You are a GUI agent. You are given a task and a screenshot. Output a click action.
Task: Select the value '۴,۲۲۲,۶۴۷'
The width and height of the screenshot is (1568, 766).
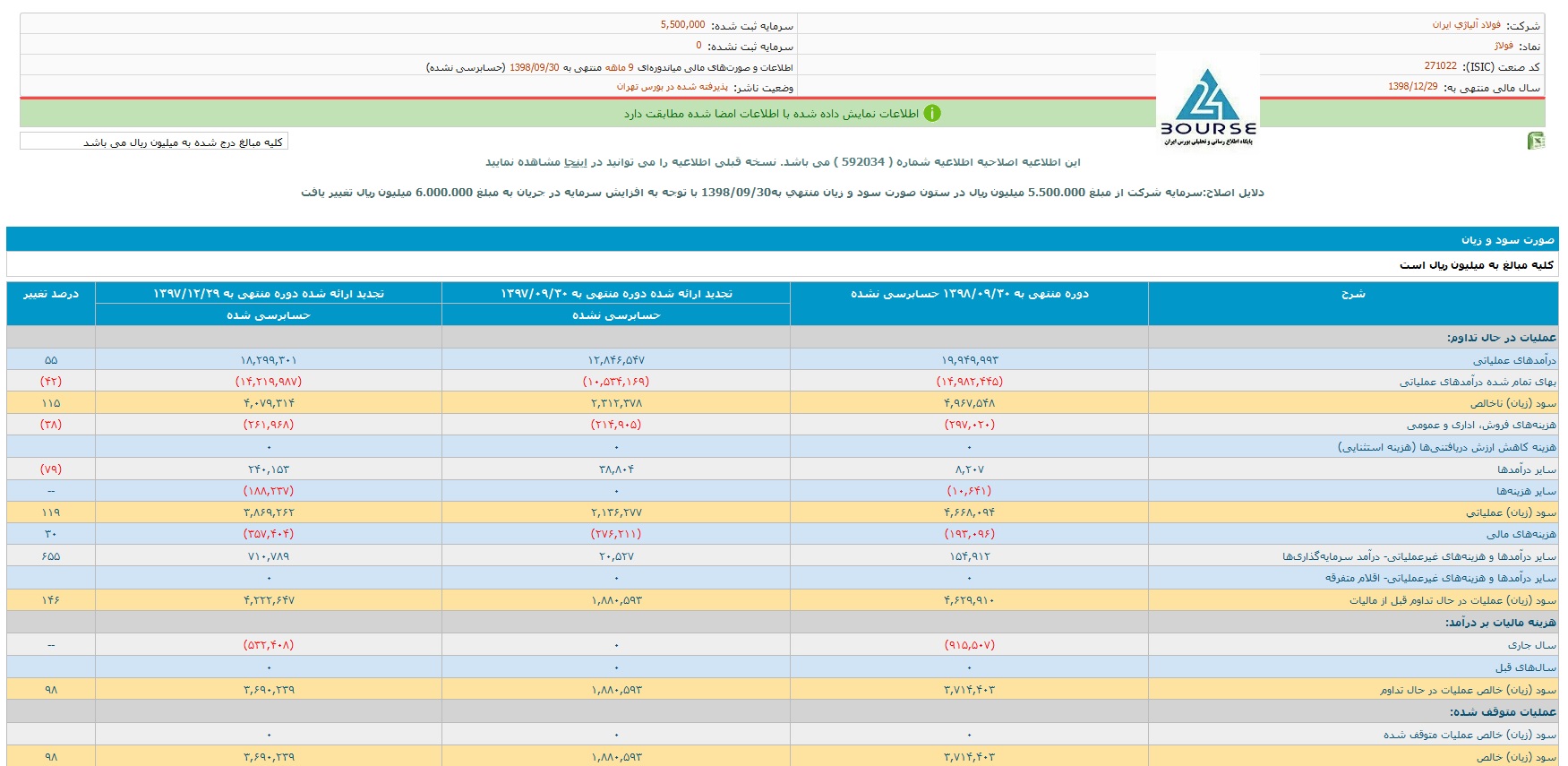tap(269, 600)
